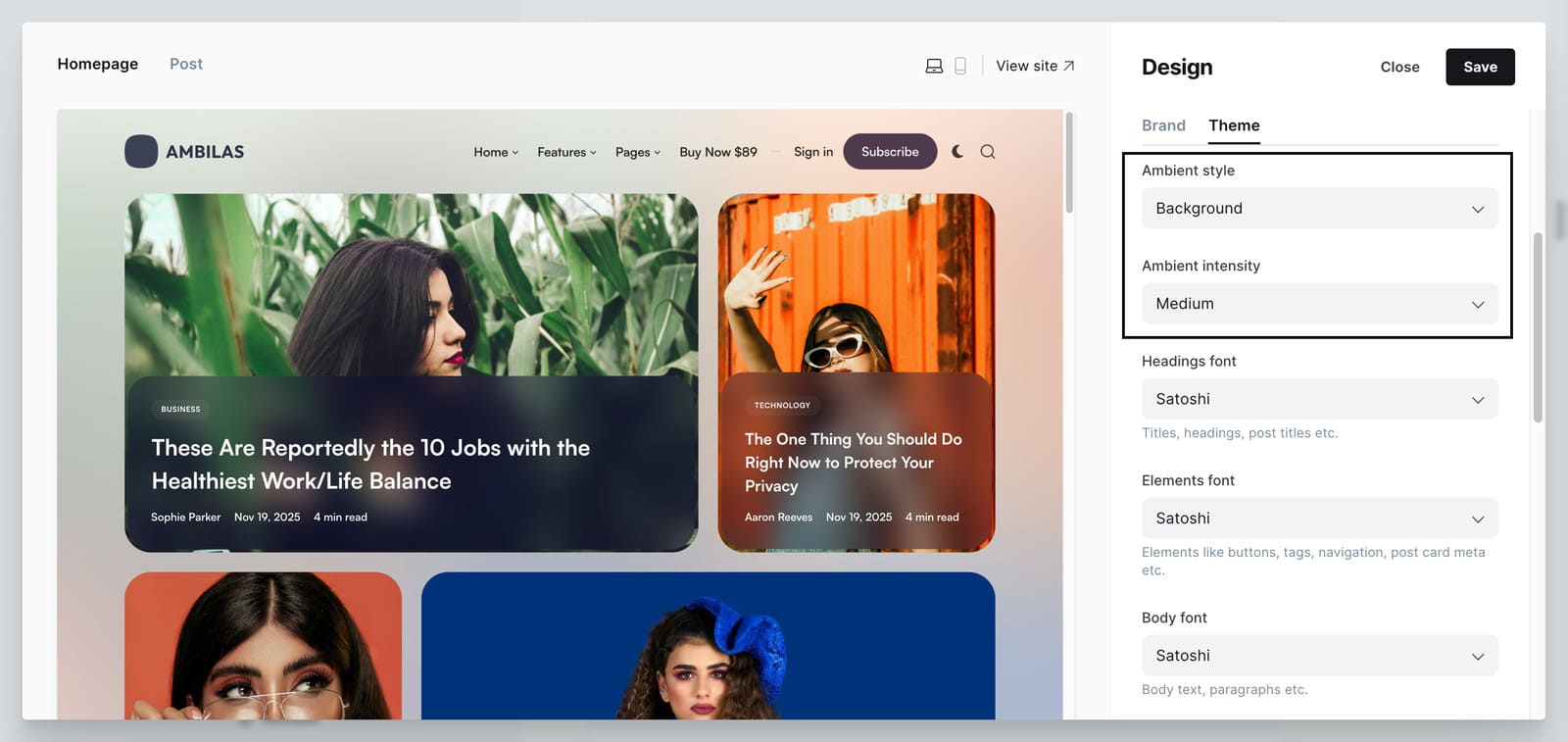The width and height of the screenshot is (1568, 742).
Task: Switch to the Brand tab
Action: [x=1163, y=125]
